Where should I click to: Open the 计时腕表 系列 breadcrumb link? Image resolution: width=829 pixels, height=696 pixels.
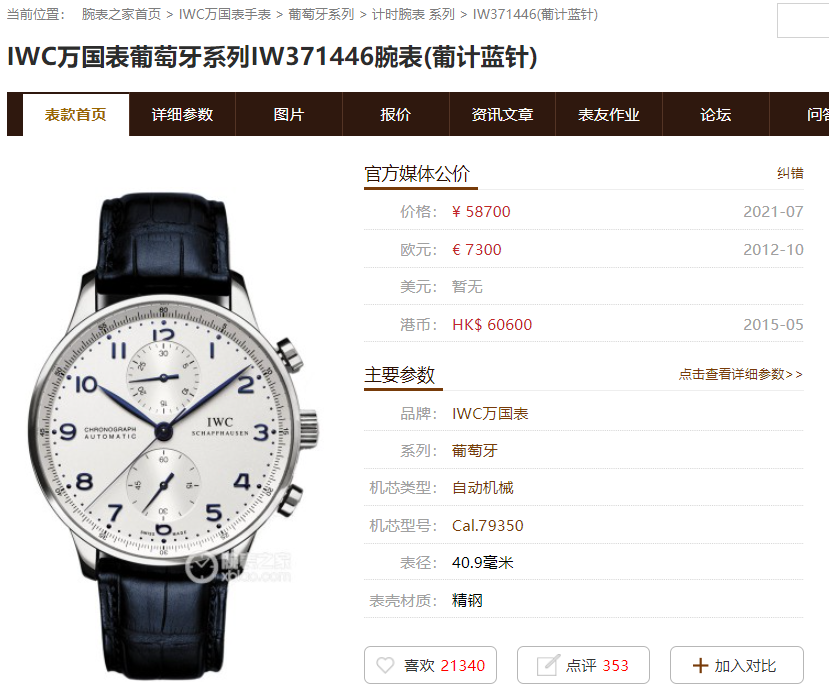pyautogui.click(x=413, y=14)
